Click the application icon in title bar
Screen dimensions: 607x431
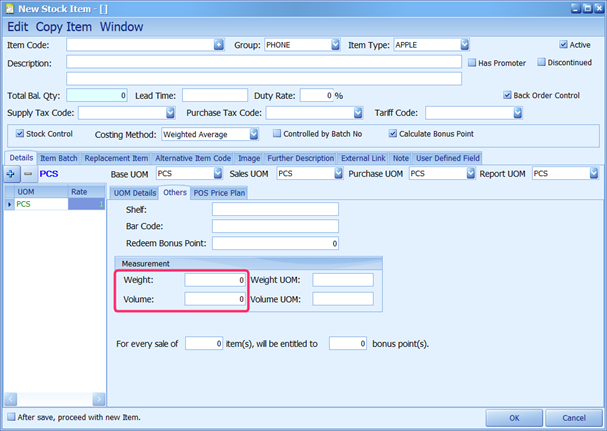(10, 8)
